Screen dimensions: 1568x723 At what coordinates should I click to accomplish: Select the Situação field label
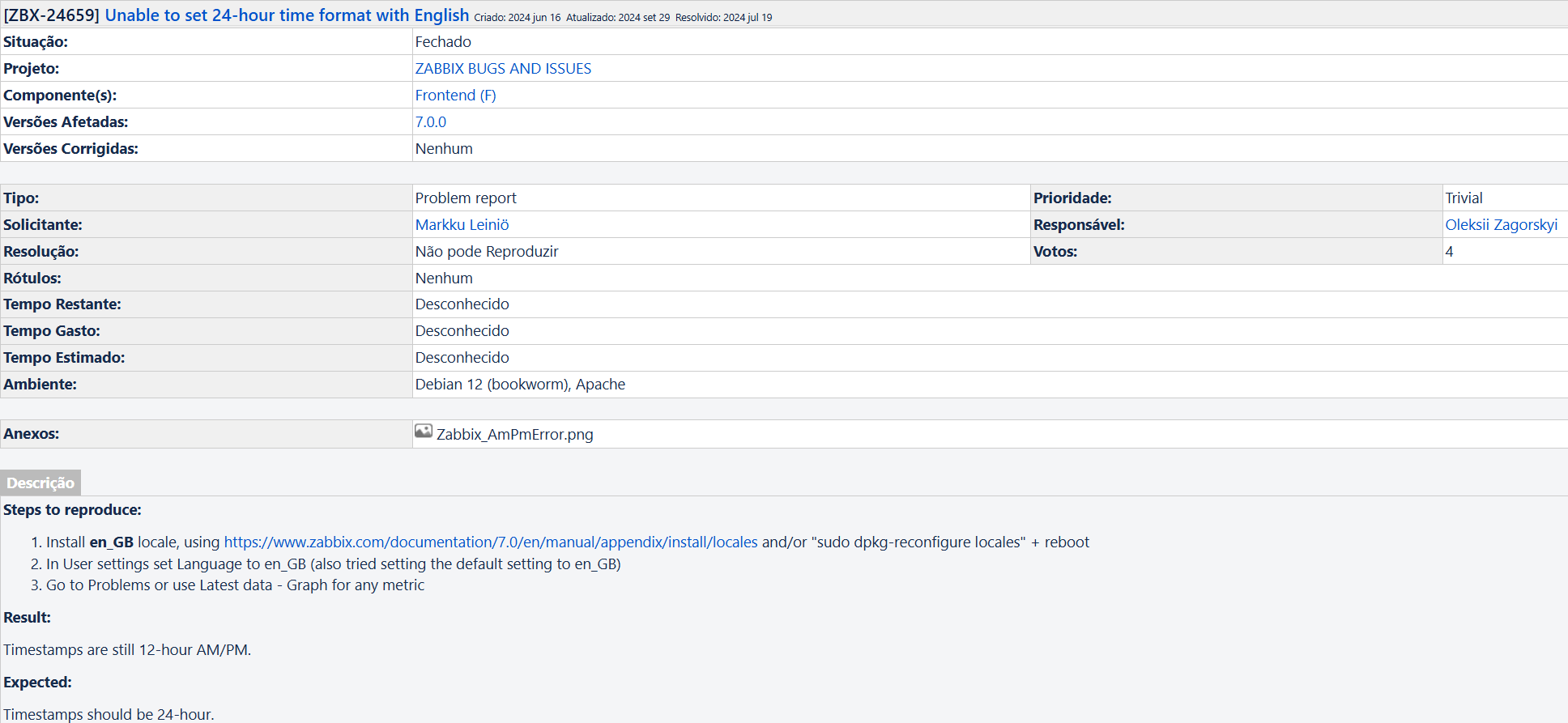[x=36, y=42]
